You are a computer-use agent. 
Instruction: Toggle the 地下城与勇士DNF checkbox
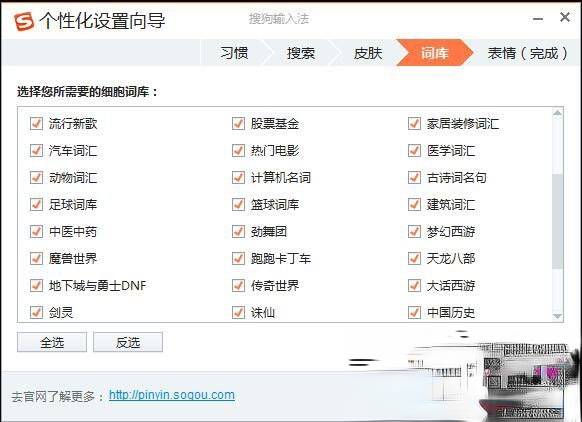click(36, 285)
